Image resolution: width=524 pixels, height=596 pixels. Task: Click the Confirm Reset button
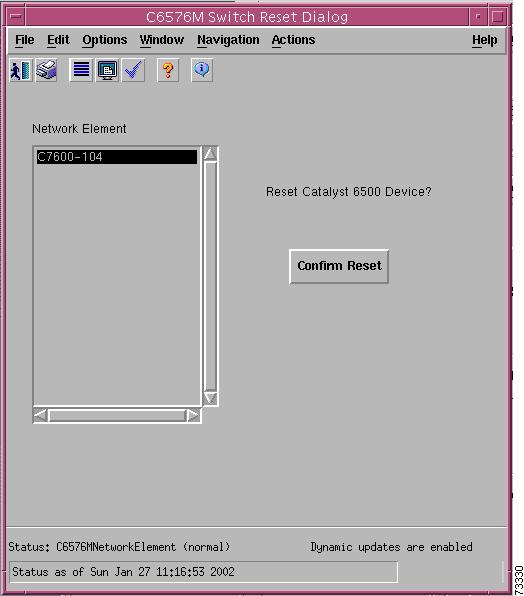(339, 266)
